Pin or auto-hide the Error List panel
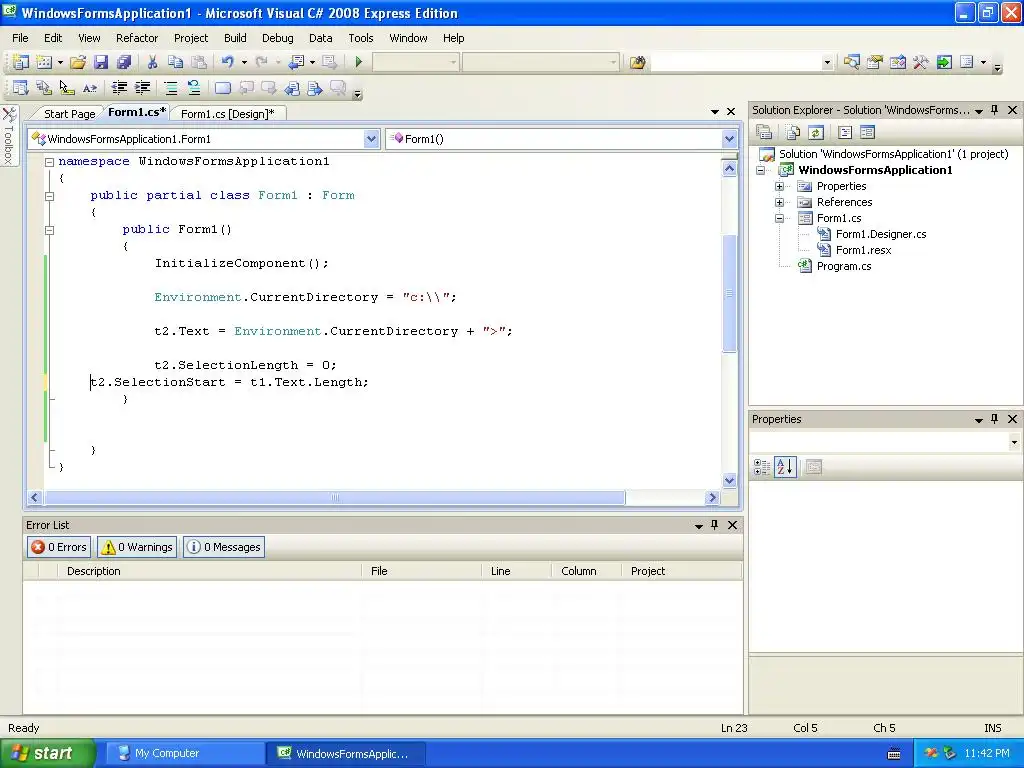The image size is (1024, 768). tap(714, 525)
